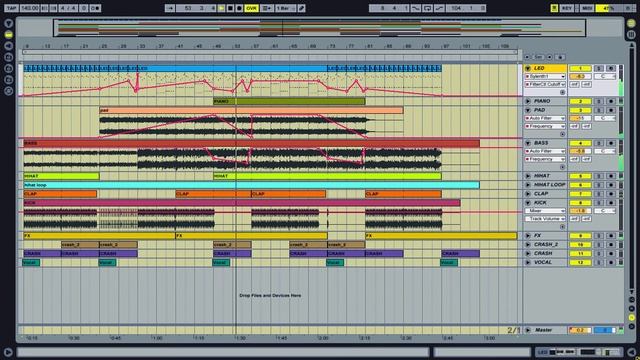
Task: Solo the LED track
Action: point(599,68)
